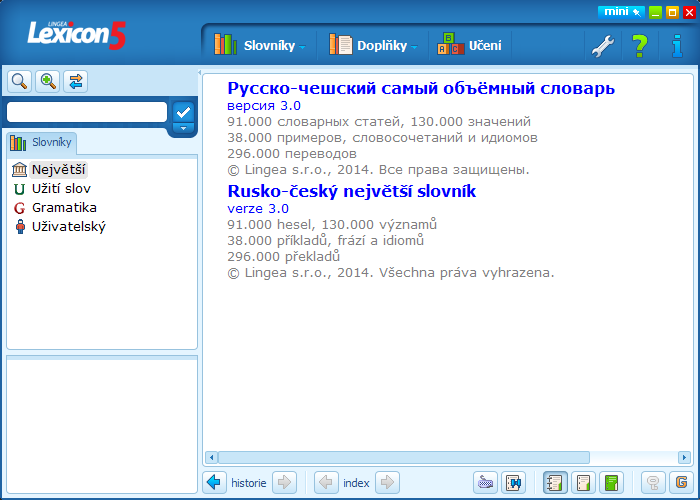The height and width of the screenshot is (500, 700).
Task: Open the virtual keyboard icon
Action: click(485, 483)
